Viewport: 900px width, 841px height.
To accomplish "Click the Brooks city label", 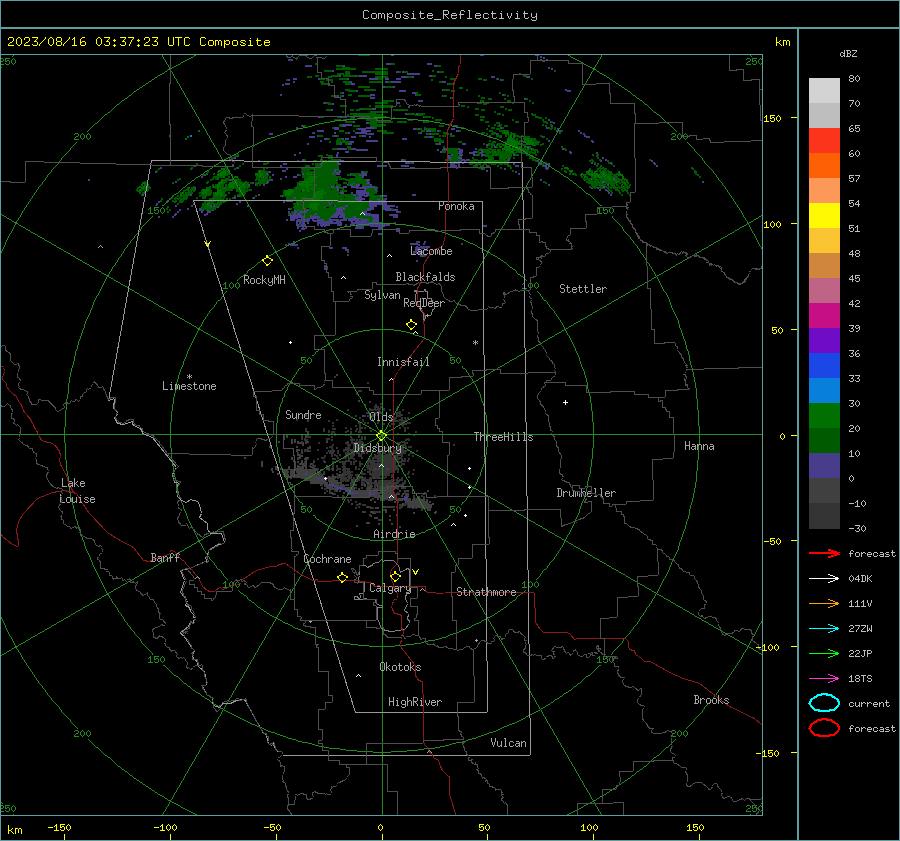I will click(x=711, y=700).
